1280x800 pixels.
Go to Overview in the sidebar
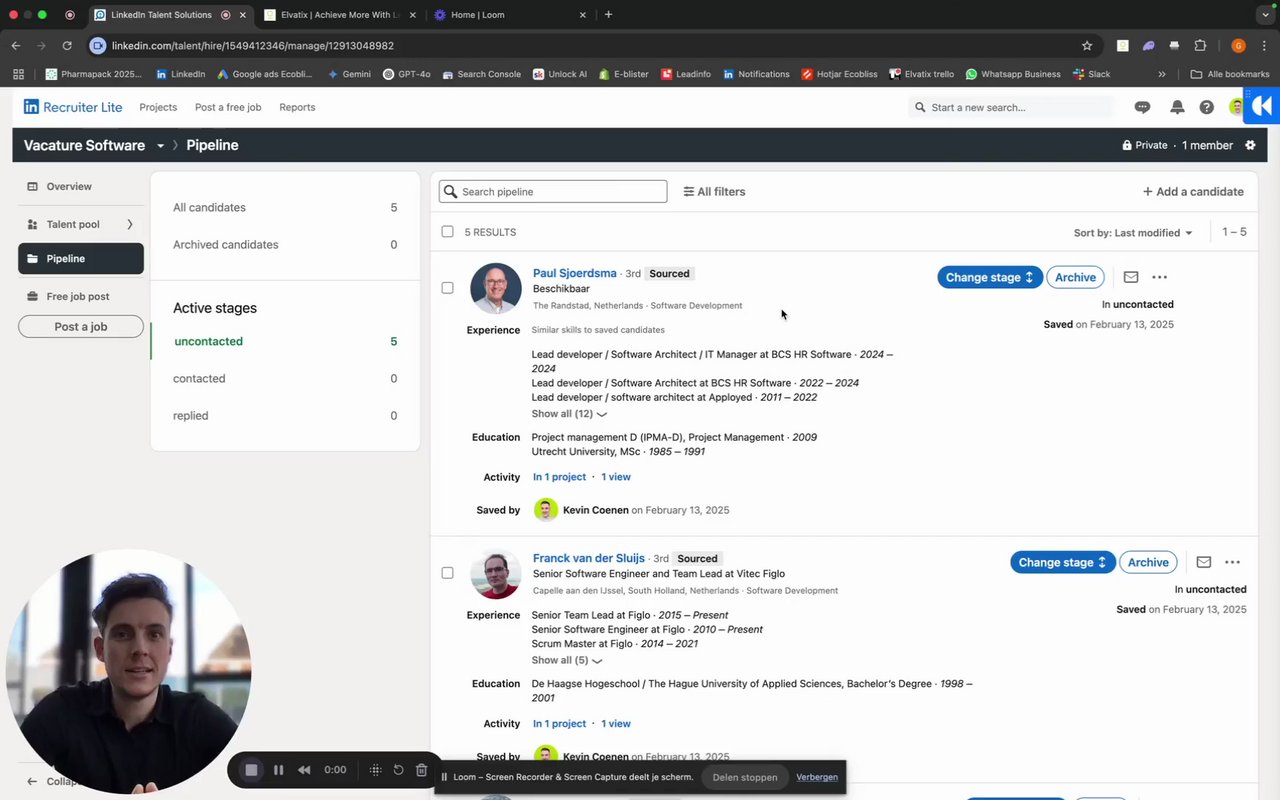[x=81, y=187]
